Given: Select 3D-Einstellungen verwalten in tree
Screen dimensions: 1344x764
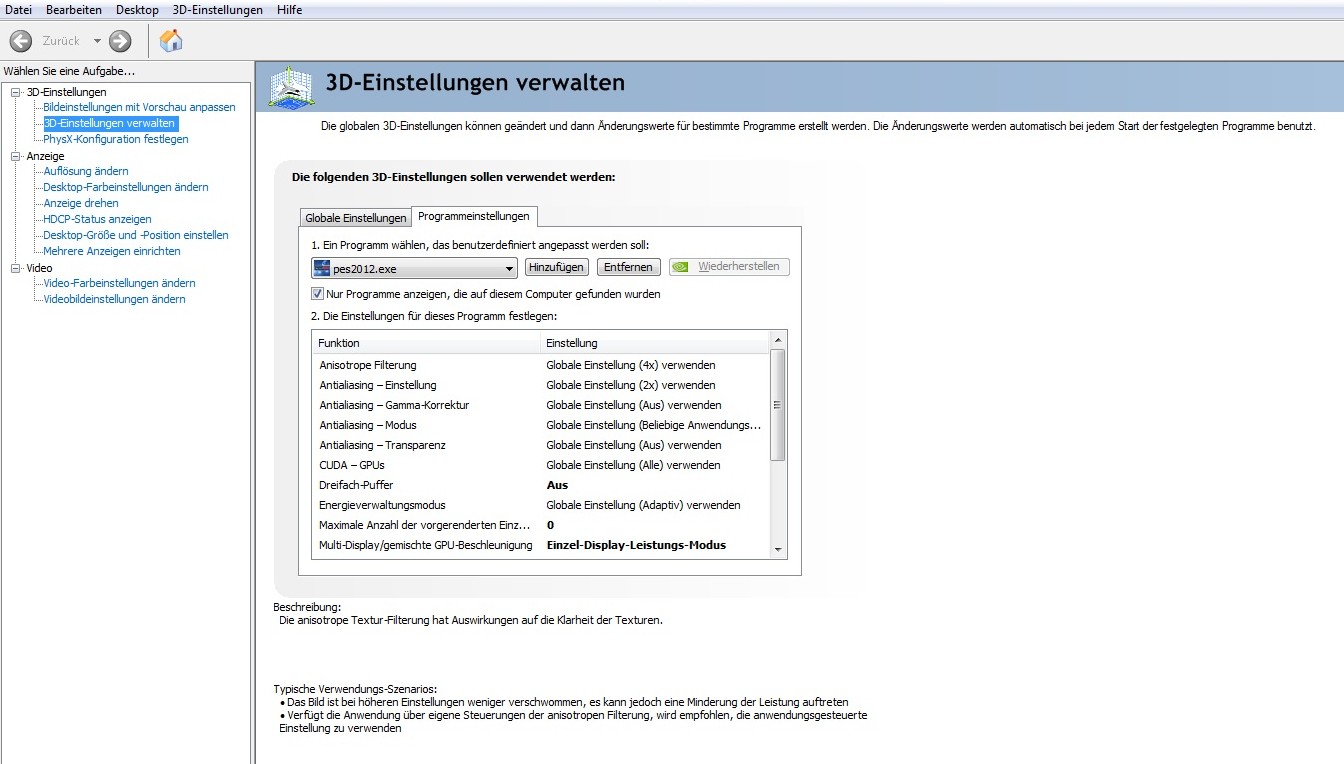Looking at the screenshot, I should (x=110, y=123).
